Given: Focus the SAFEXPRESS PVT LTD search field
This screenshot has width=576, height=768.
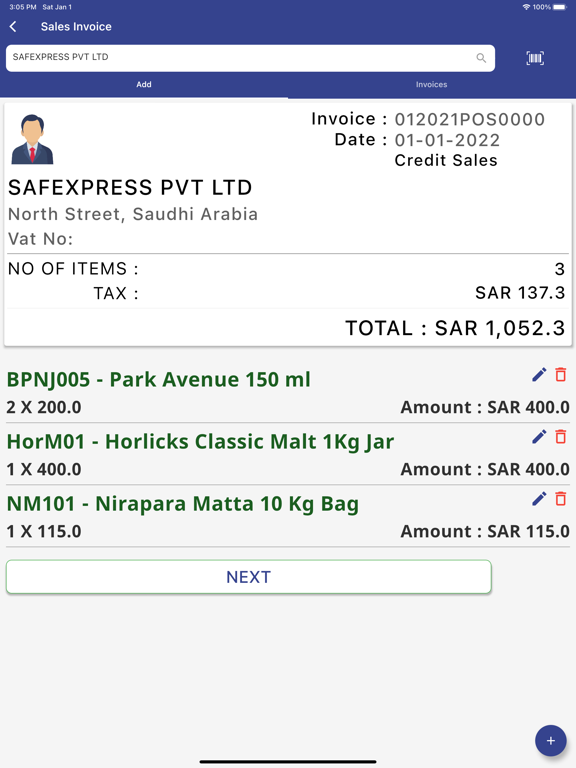Looking at the screenshot, I should [x=250, y=58].
